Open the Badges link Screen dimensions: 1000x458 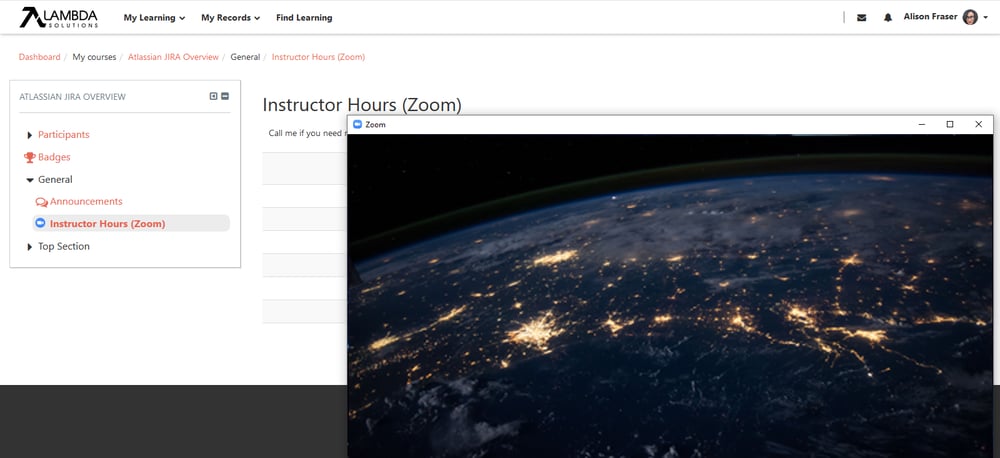coord(54,157)
